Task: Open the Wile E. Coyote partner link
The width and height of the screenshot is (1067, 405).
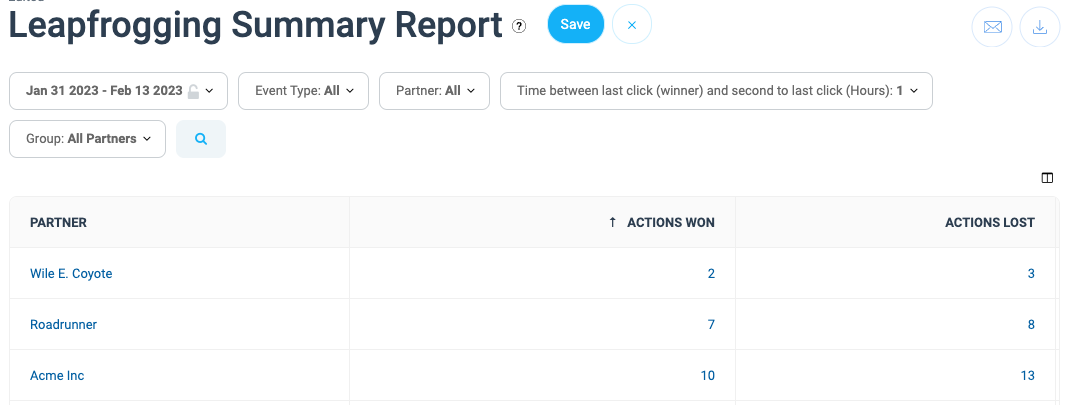Action: (71, 274)
